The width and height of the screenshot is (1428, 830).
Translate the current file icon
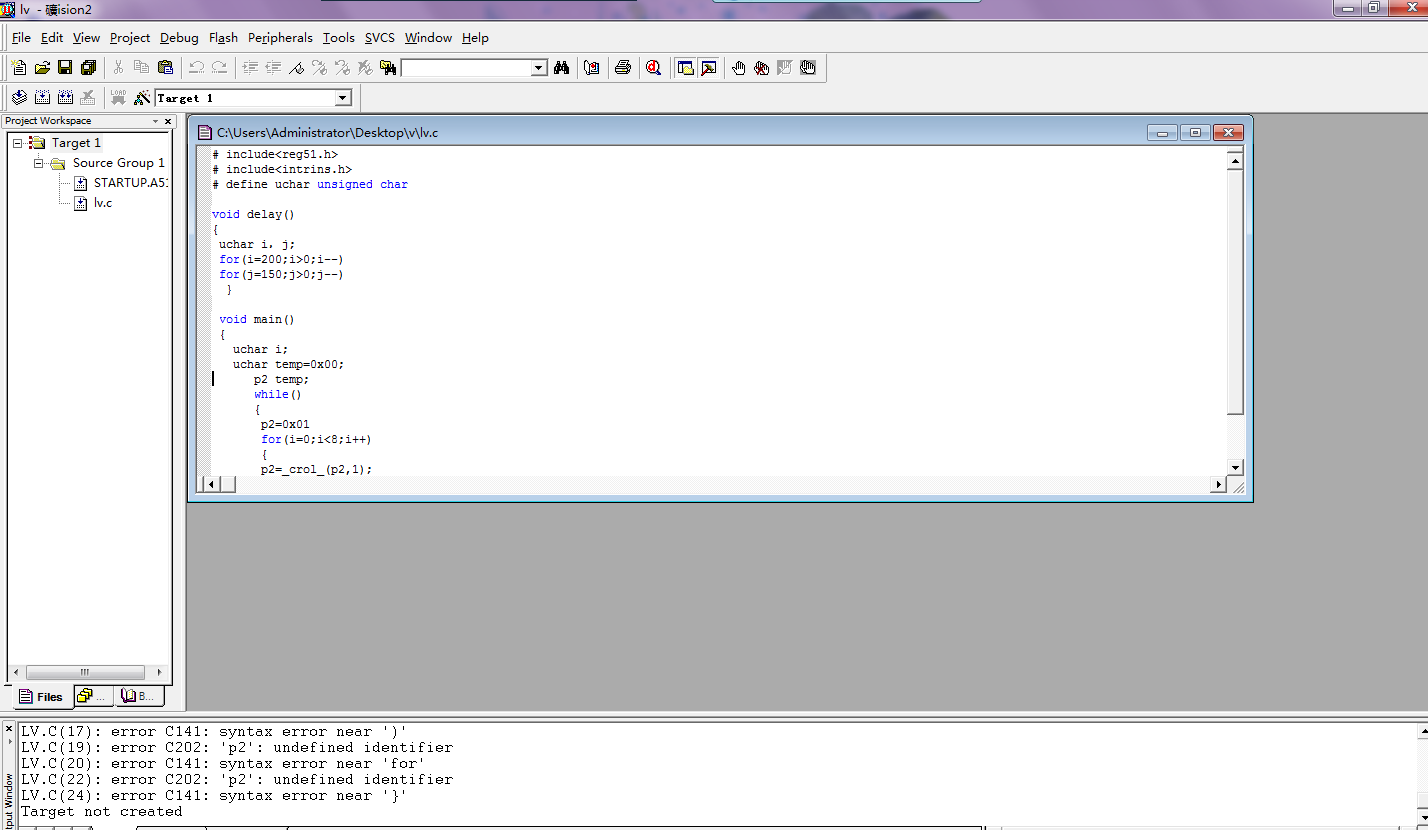click(19, 97)
